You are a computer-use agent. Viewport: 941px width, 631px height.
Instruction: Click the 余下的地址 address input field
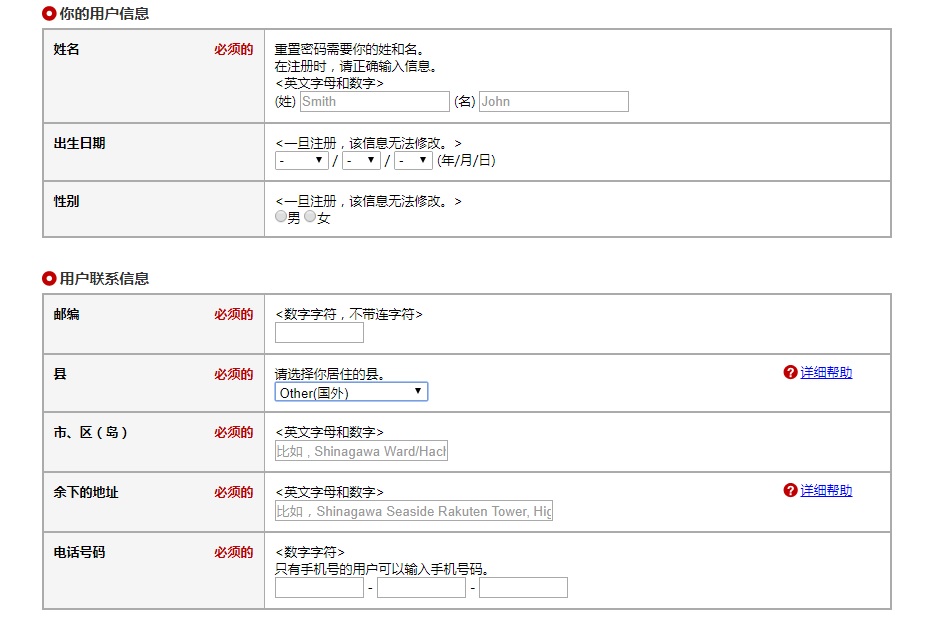point(413,512)
